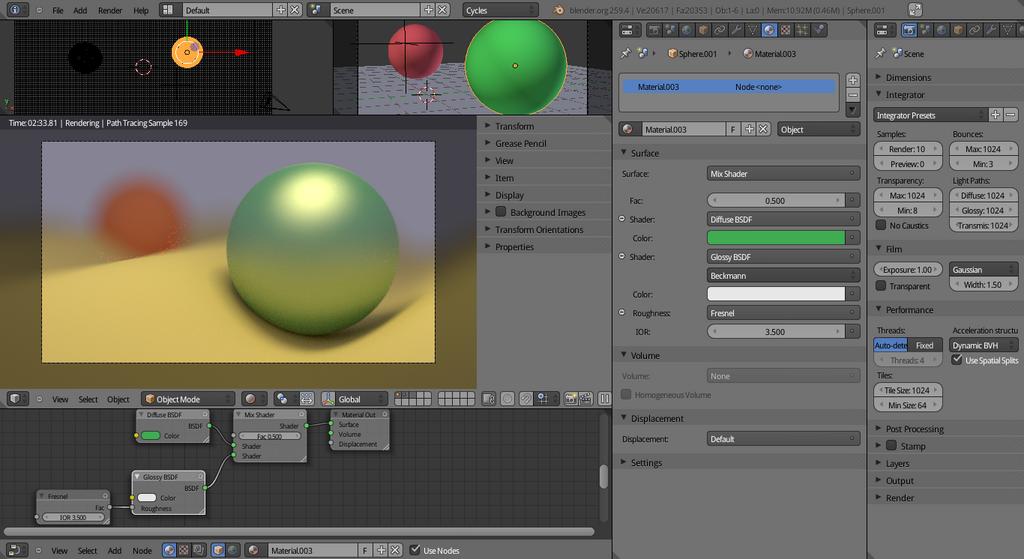Toggle the Use Spatial Splits checkbox

pyautogui.click(x=957, y=360)
